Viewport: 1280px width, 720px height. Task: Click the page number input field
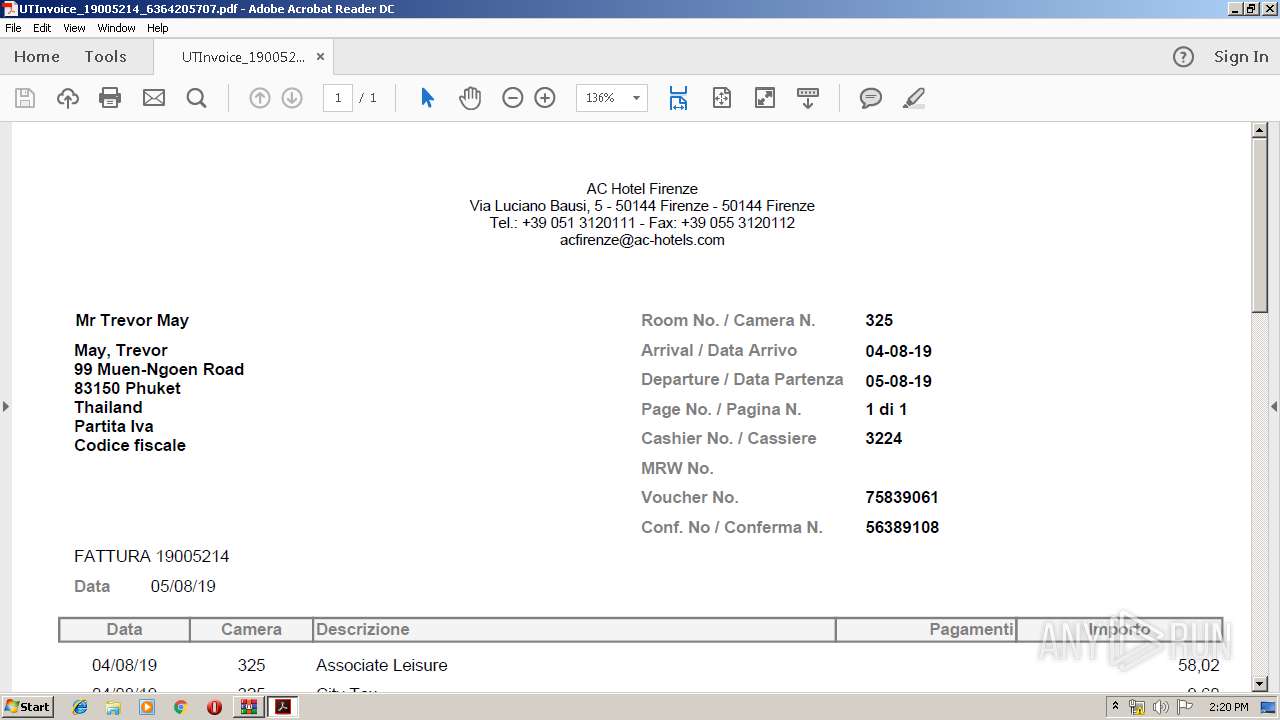338,98
